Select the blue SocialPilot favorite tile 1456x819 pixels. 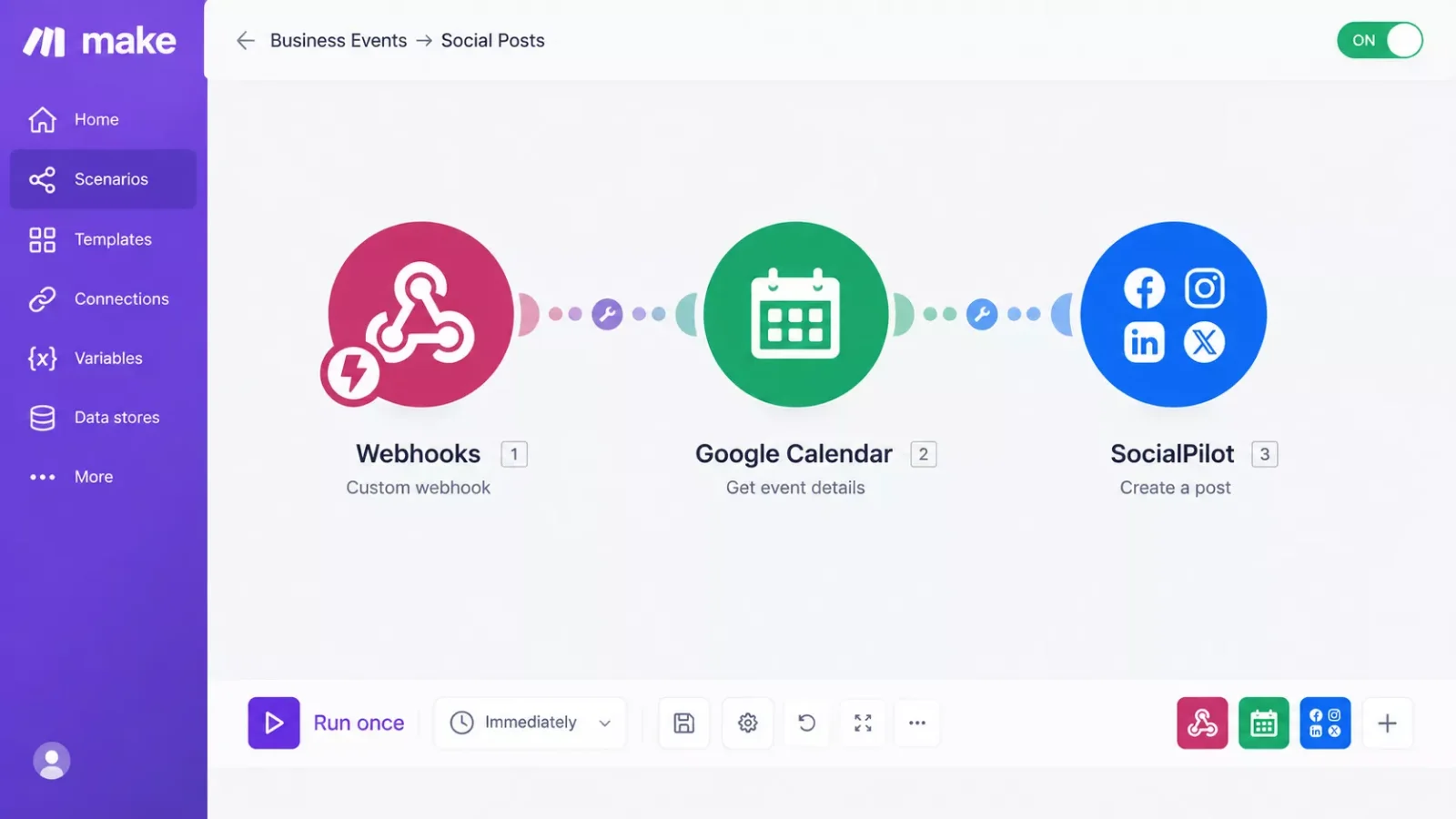[x=1325, y=723]
